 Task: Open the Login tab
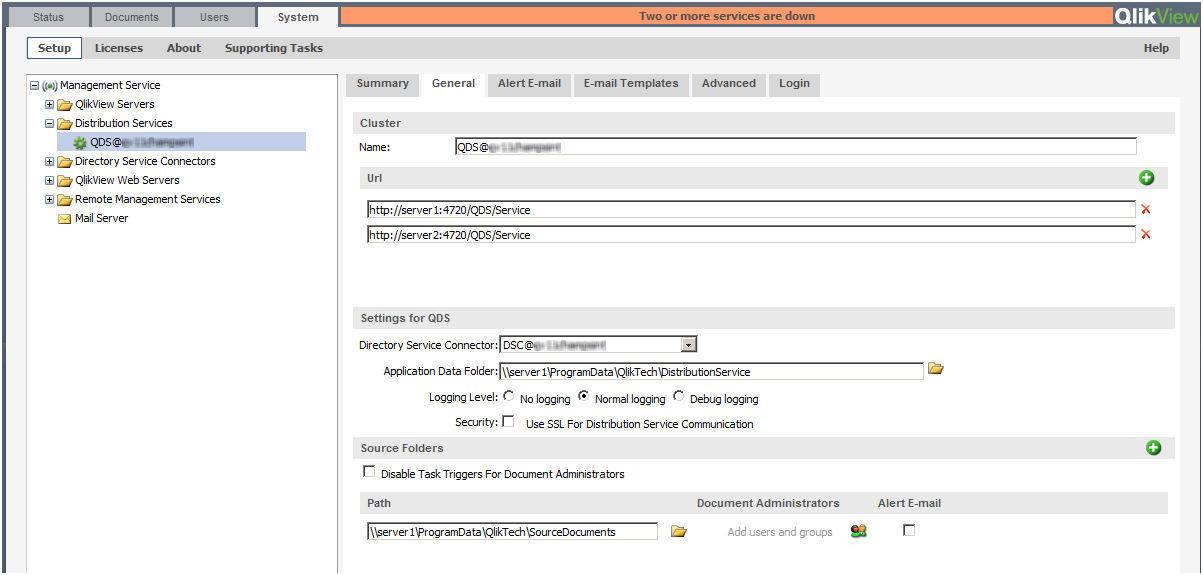(795, 84)
